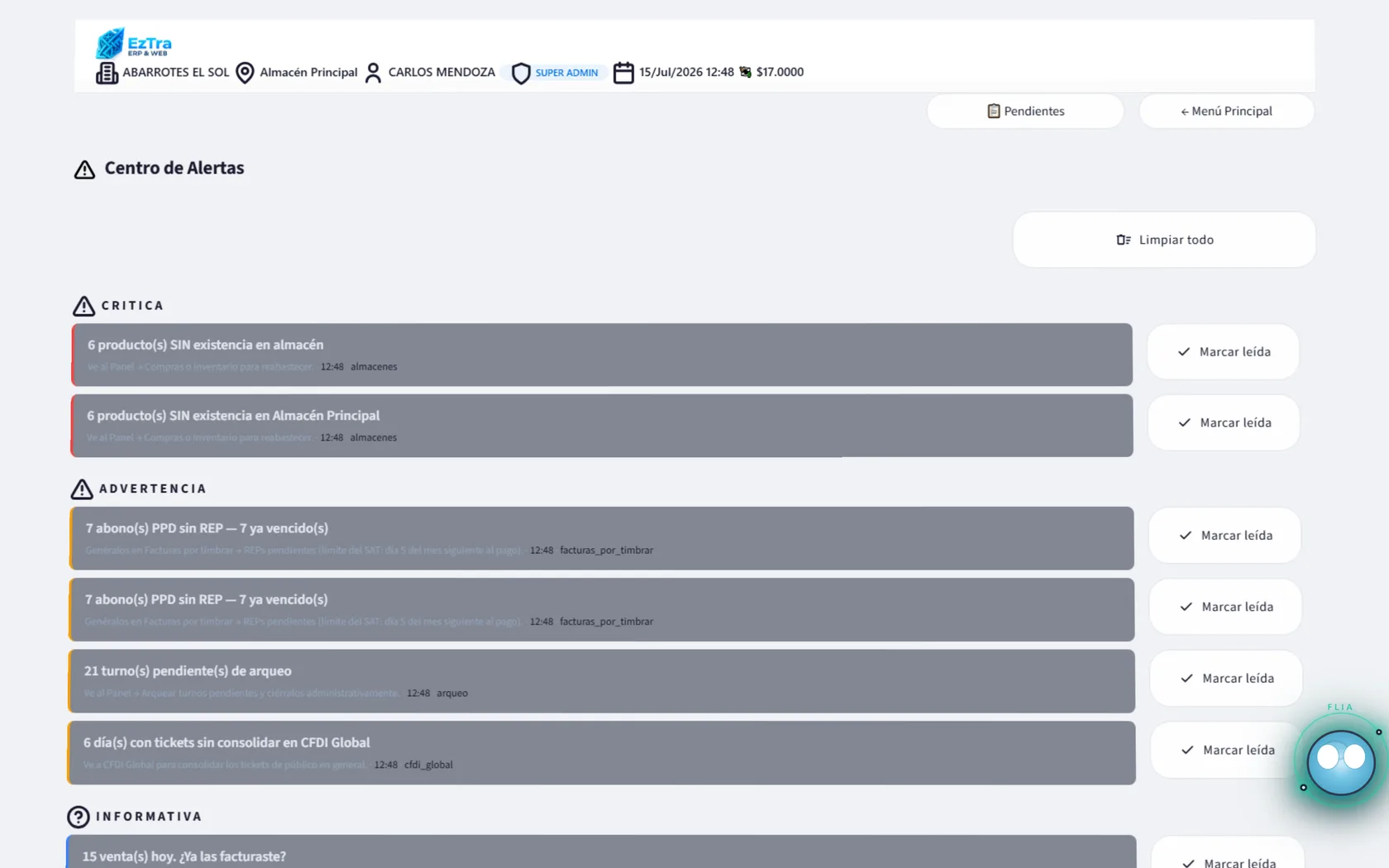Mark Almacén Principal stock alert as read
Viewport: 1389px width, 868px height.
coord(1224,423)
